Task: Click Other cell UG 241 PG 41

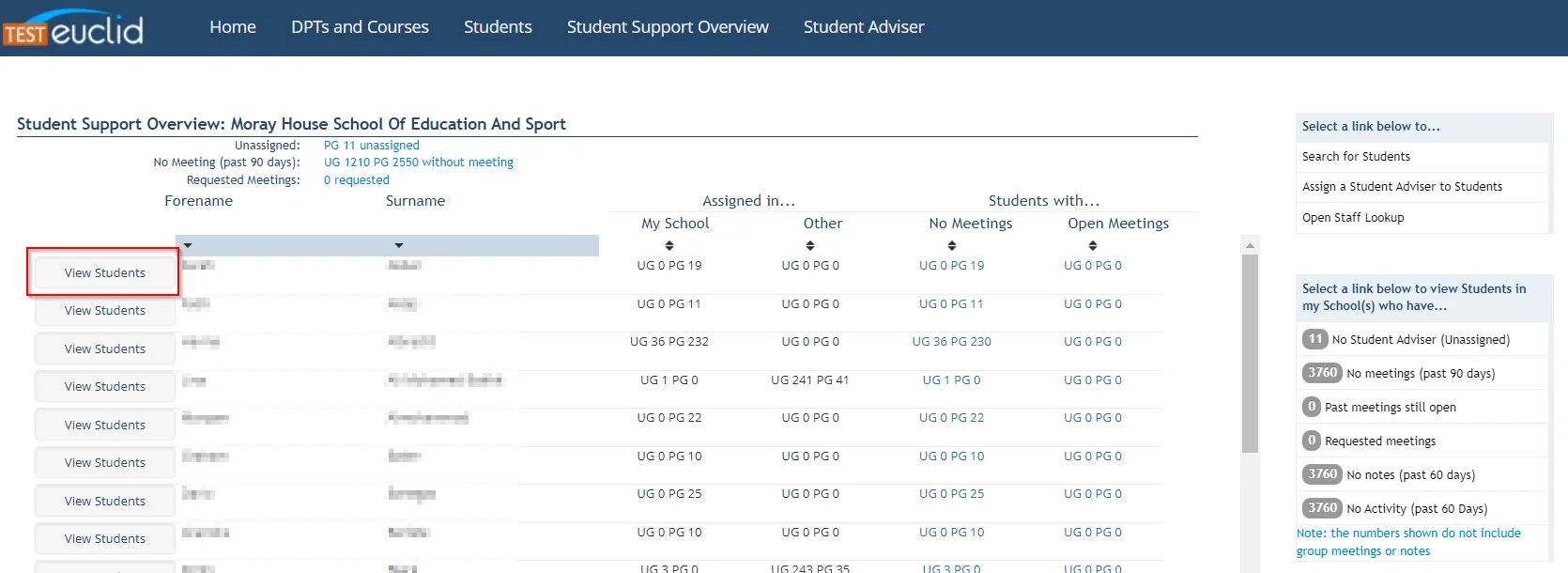Action: [x=810, y=380]
